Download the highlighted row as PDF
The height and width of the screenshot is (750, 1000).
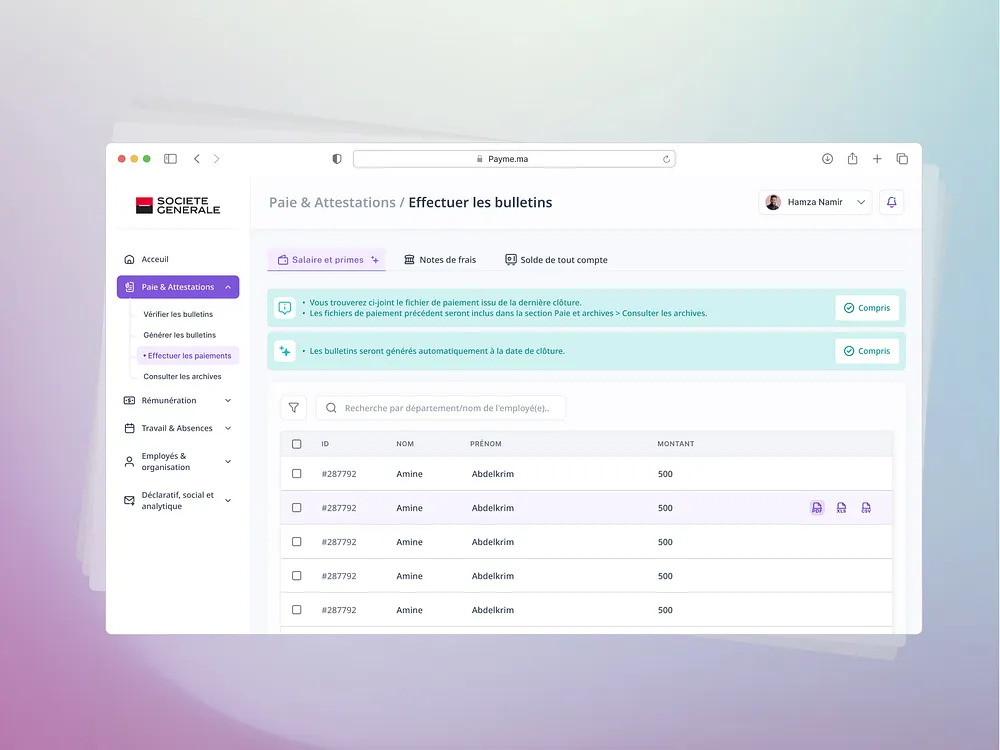click(x=817, y=508)
